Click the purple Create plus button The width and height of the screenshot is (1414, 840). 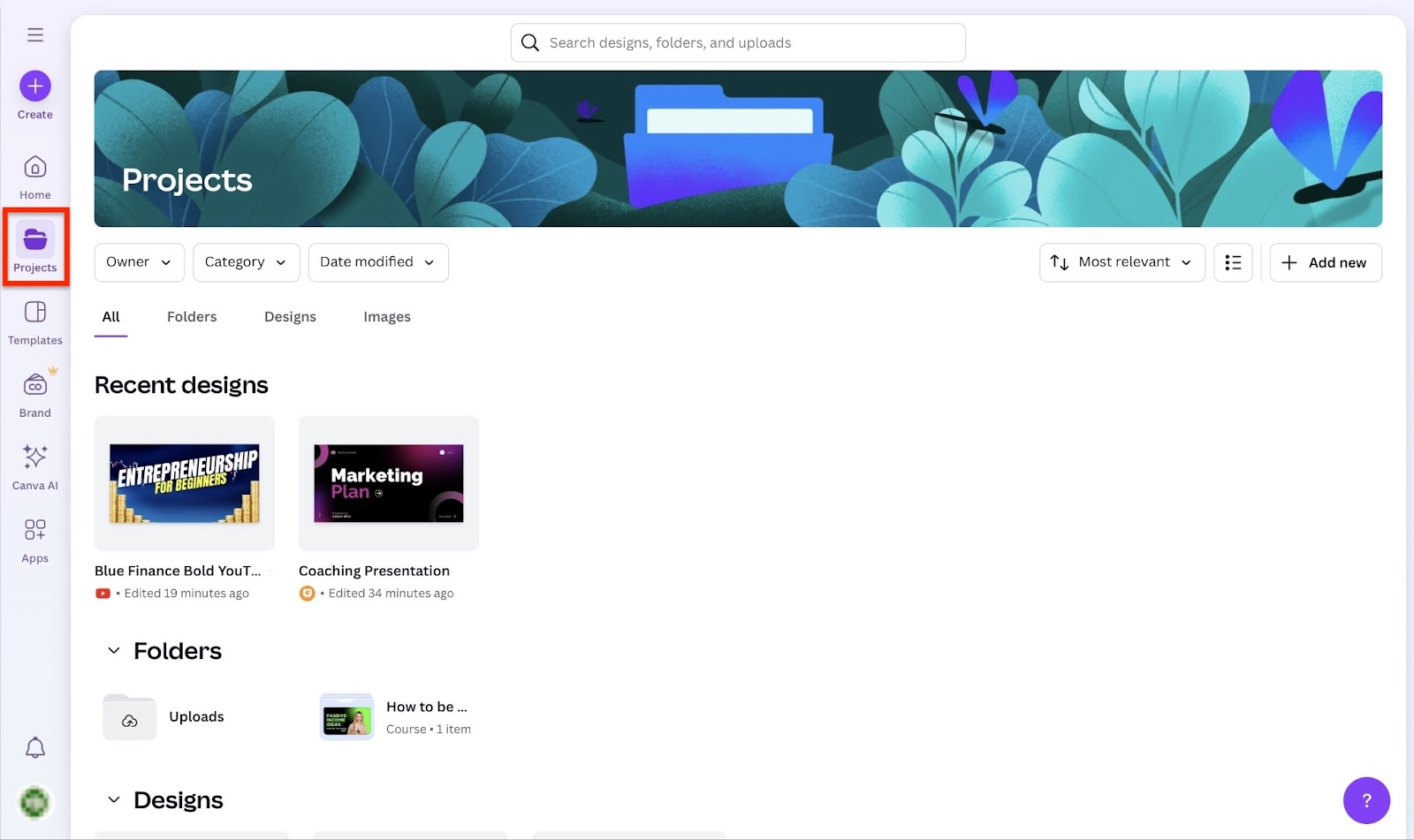pyautogui.click(x=35, y=86)
